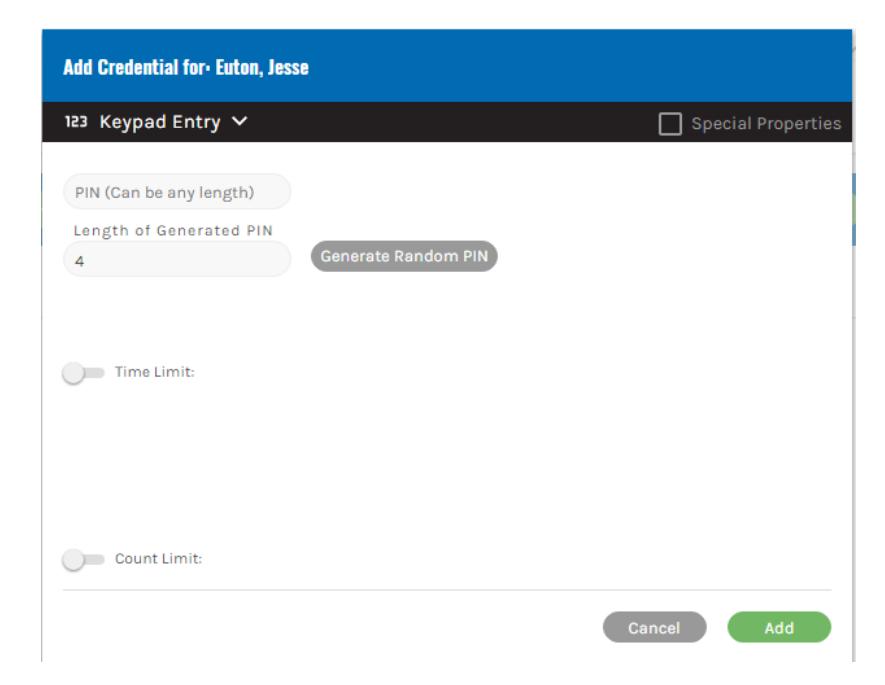Cancel adding the credential
The height and width of the screenshot is (685, 885).
(654, 627)
